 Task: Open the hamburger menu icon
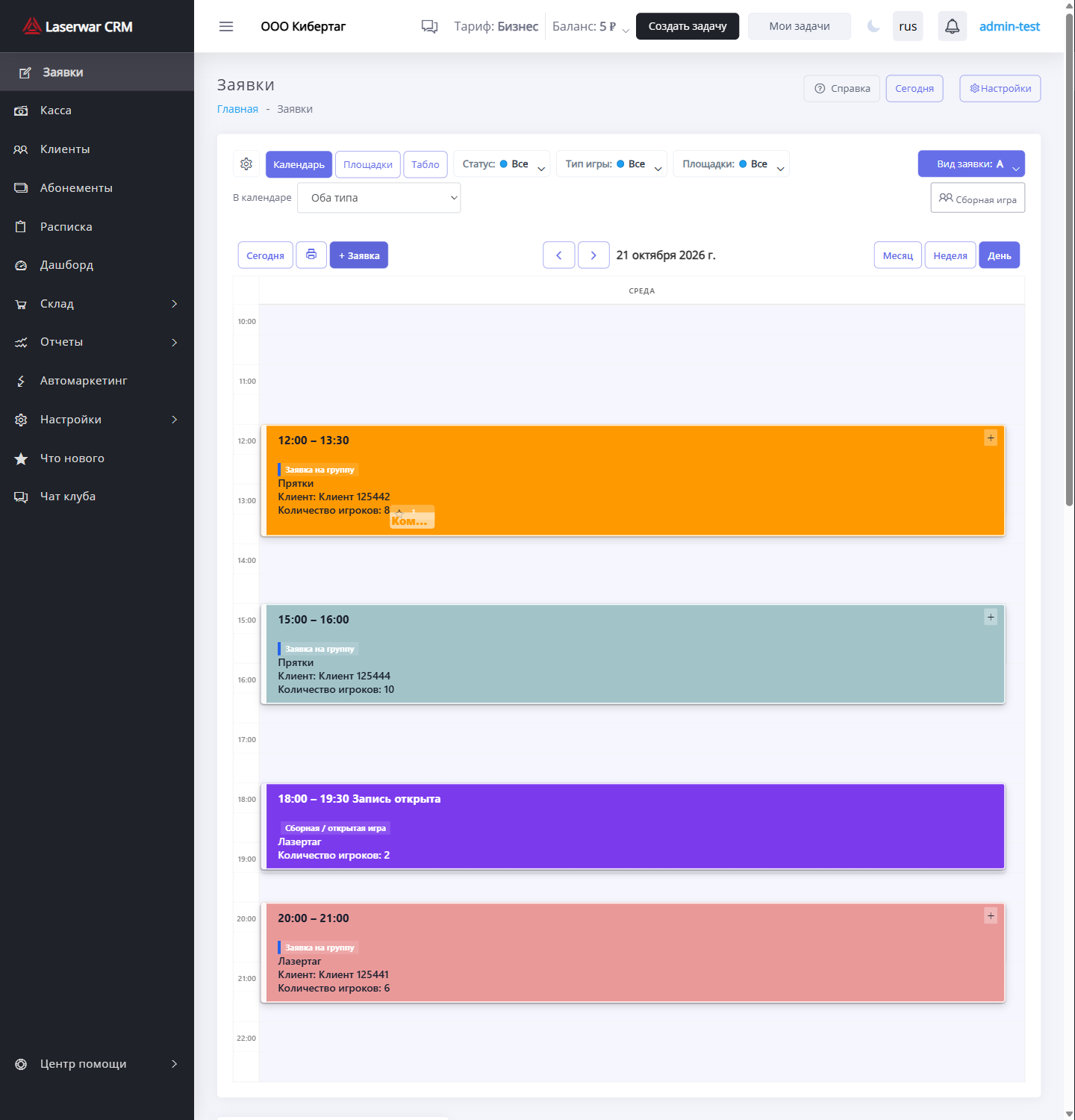[x=226, y=26]
